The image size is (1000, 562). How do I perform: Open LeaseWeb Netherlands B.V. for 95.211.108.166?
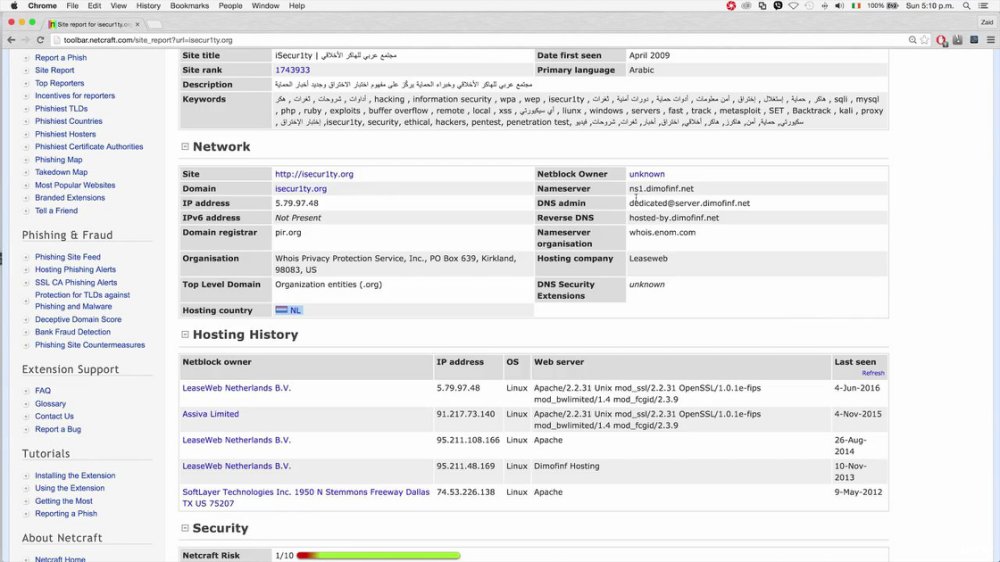coord(237,440)
